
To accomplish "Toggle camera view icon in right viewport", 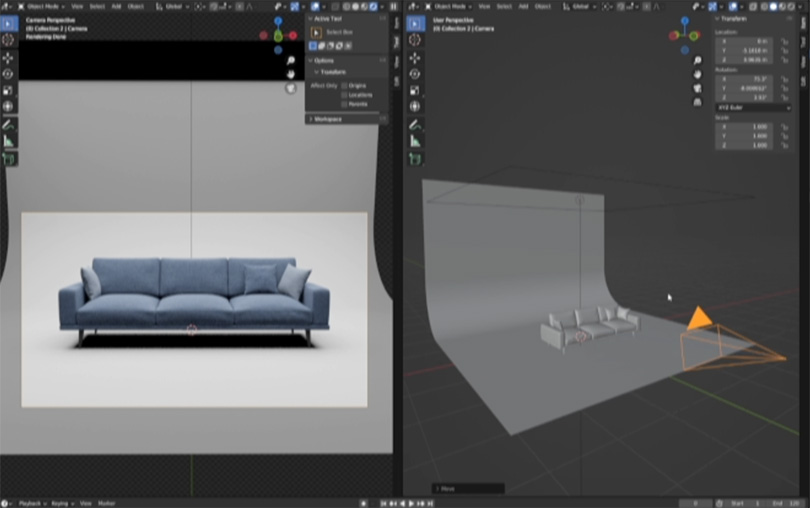I will [x=696, y=87].
